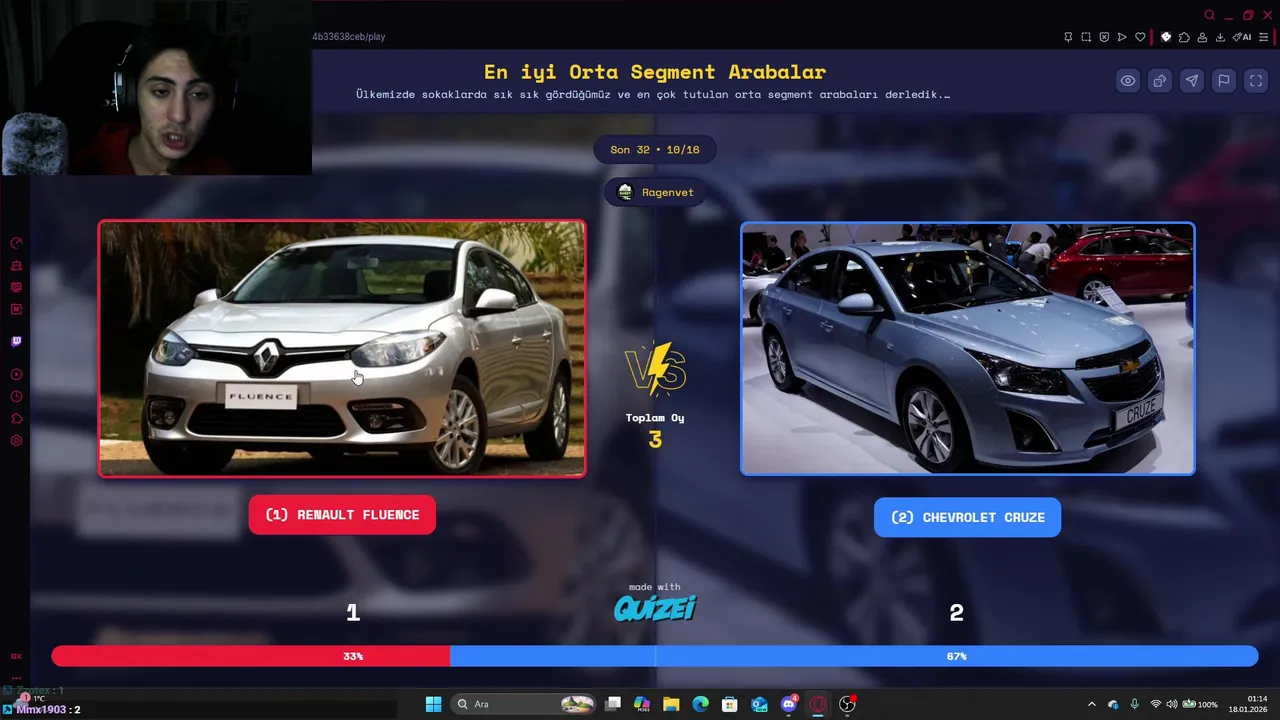Click the Quizei logo link
This screenshot has width=1280, height=720.
pos(655,607)
